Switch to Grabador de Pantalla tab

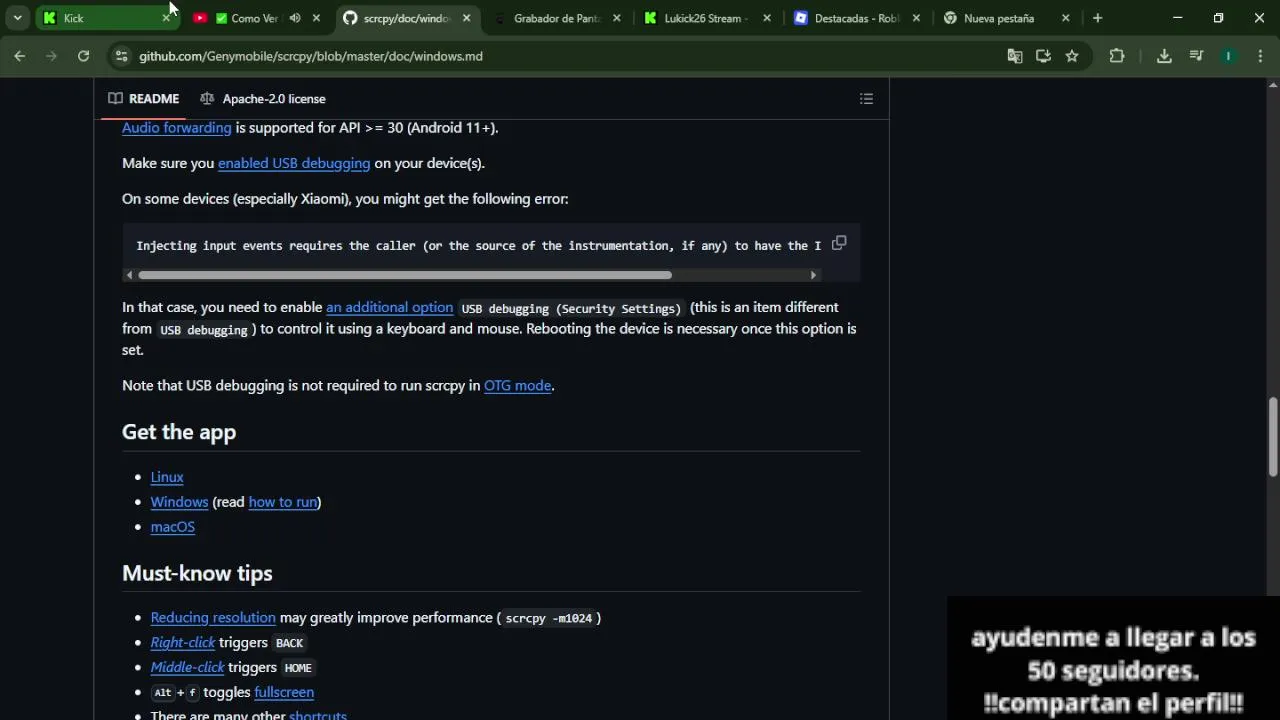click(556, 18)
